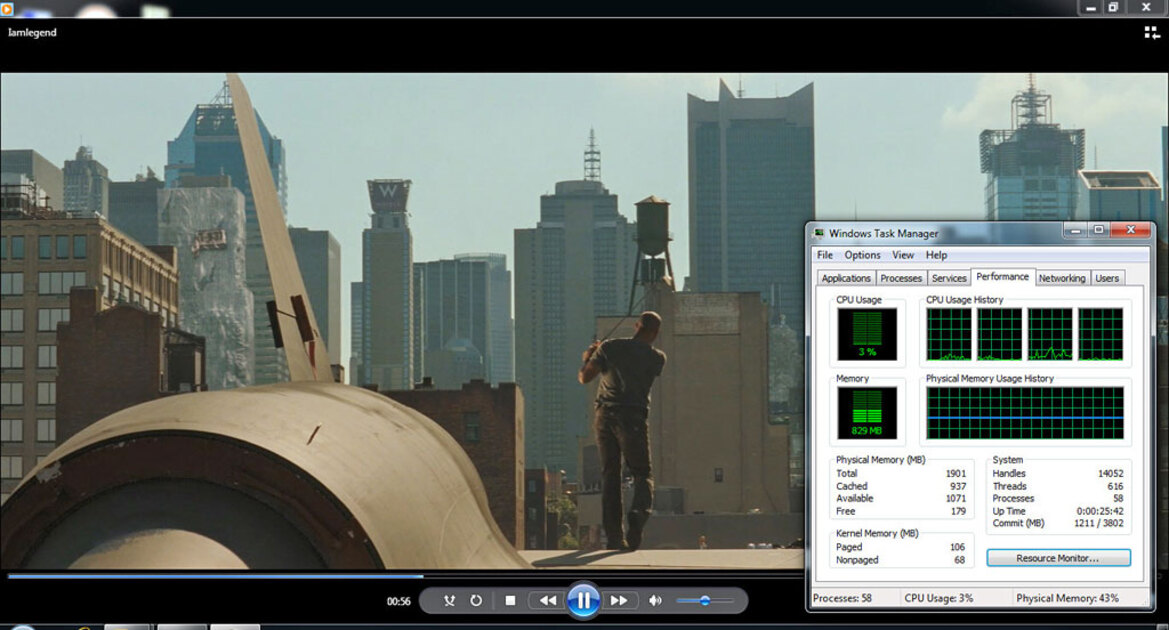Click the video seek bar
The image size is (1169, 630).
click(406, 576)
